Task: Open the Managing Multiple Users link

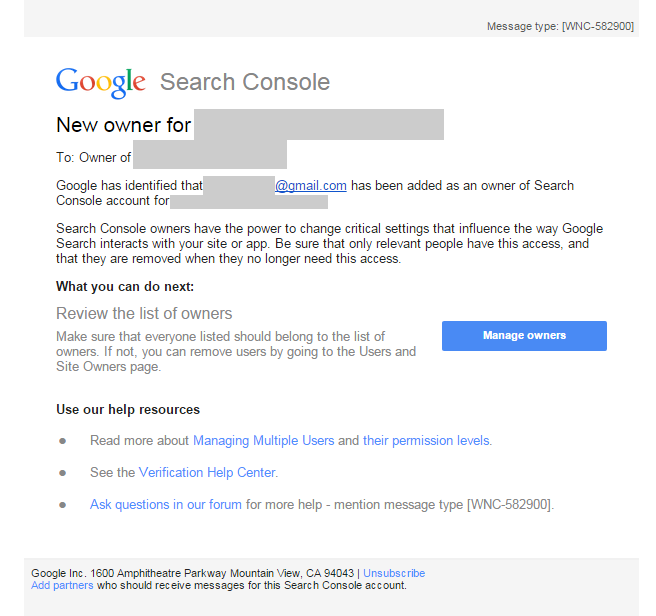Action: point(263,440)
